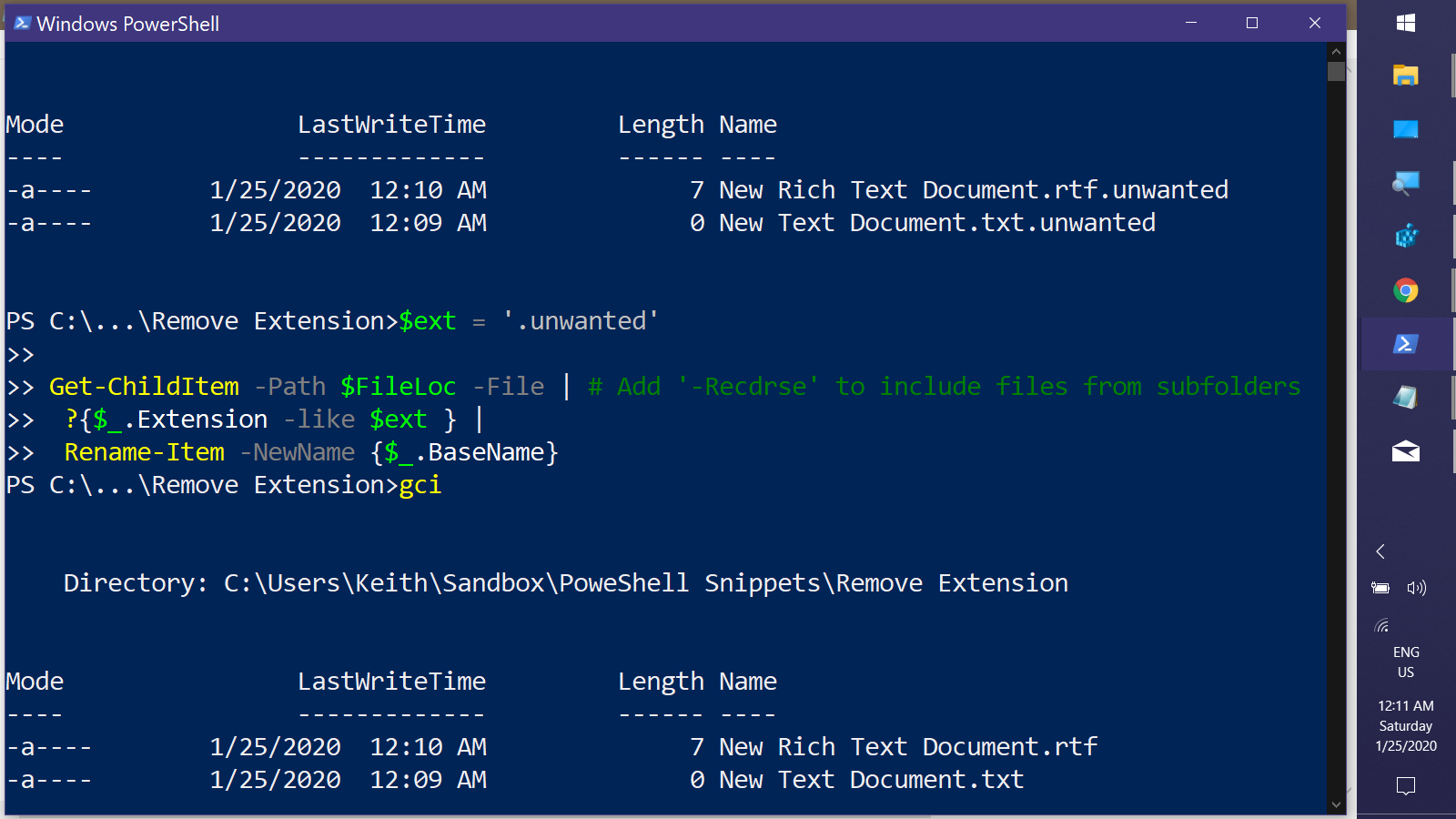
Task: Open the Action Center notifications
Action: (1406, 785)
